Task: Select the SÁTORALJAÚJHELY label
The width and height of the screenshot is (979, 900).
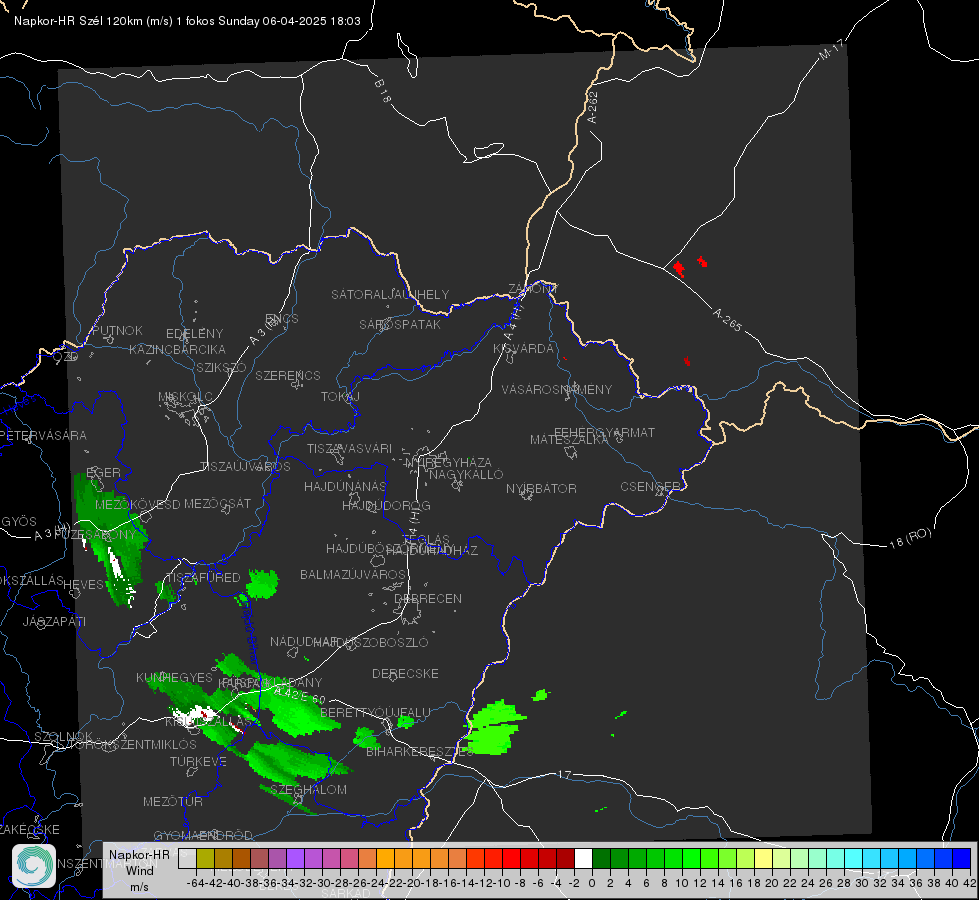Action: click(390, 294)
